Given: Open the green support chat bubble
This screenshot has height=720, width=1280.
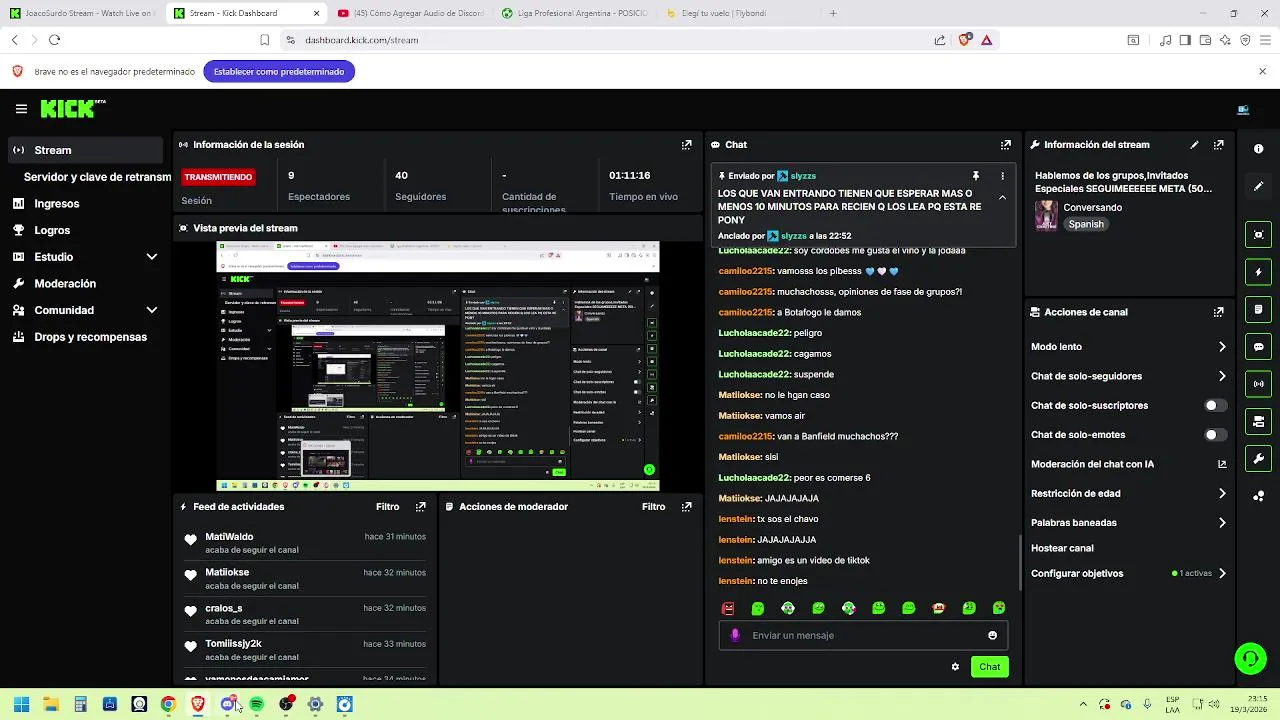Looking at the screenshot, I should click(x=1250, y=658).
